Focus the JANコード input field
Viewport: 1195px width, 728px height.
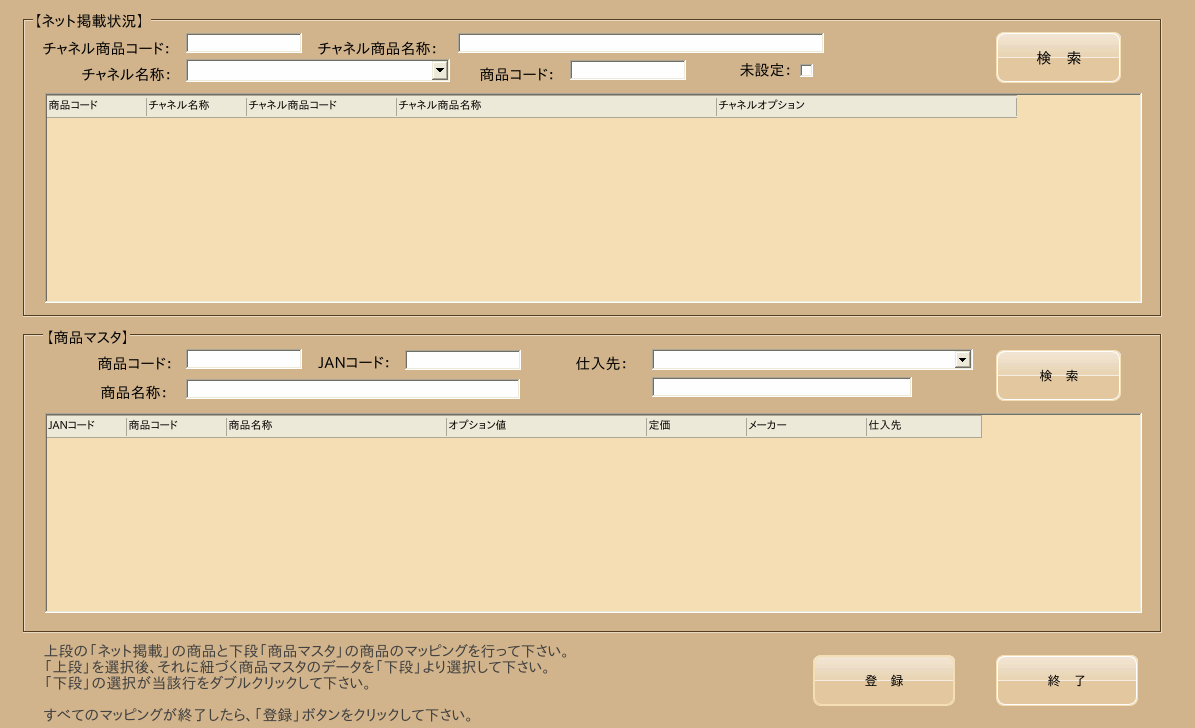[463, 360]
